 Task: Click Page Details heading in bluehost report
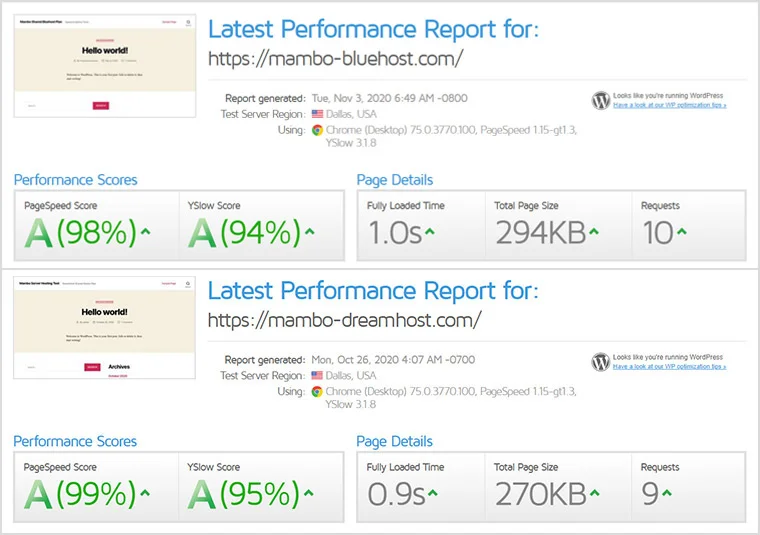tap(395, 180)
